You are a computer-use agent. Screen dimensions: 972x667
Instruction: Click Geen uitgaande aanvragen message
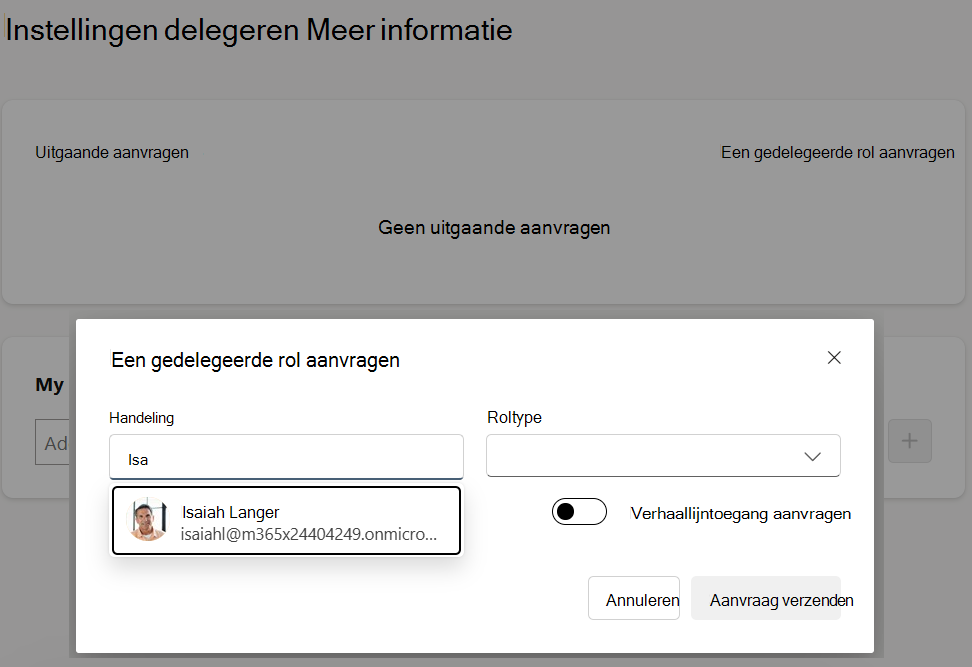[494, 227]
